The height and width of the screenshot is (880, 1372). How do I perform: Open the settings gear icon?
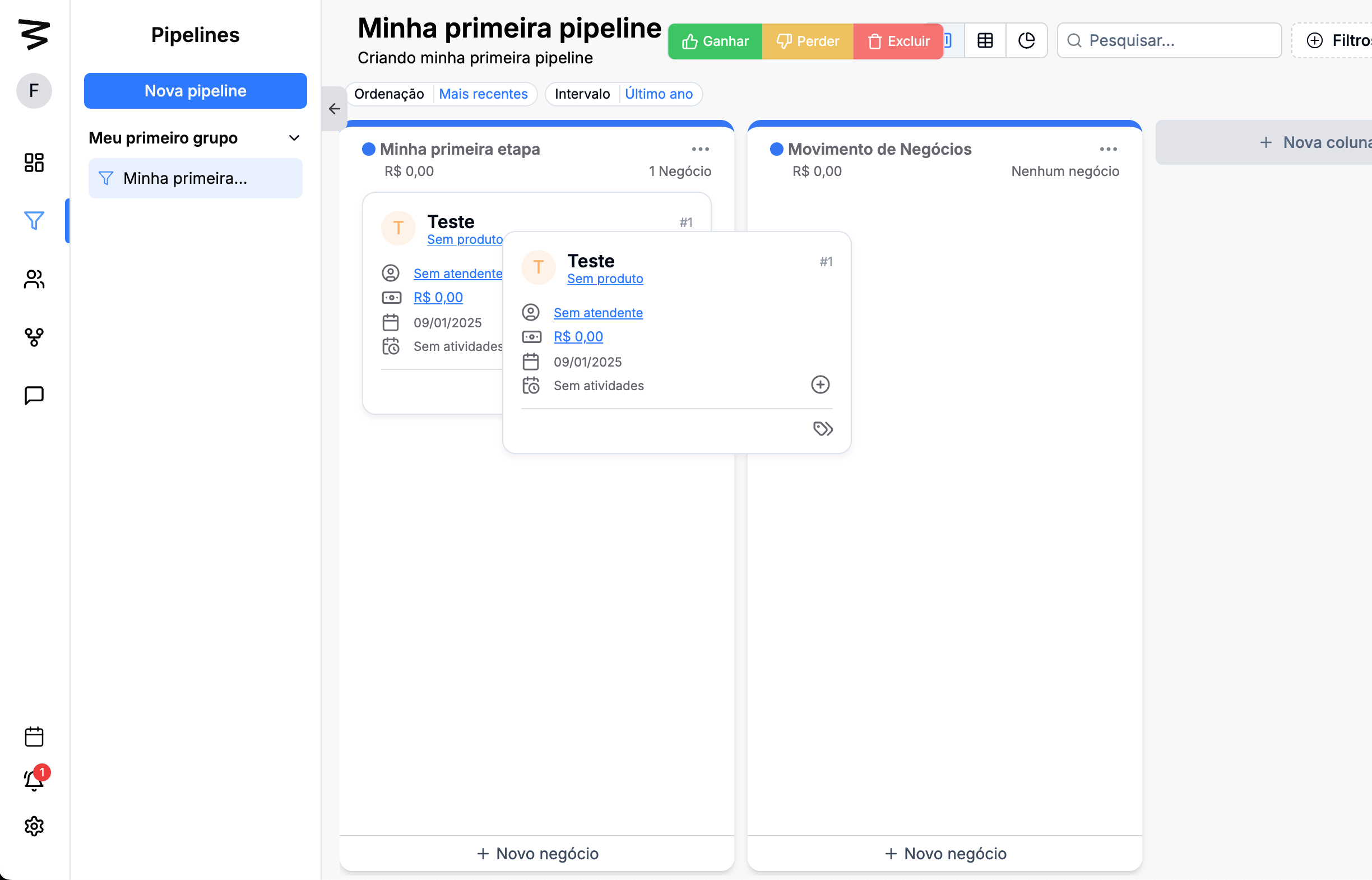tap(34, 826)
